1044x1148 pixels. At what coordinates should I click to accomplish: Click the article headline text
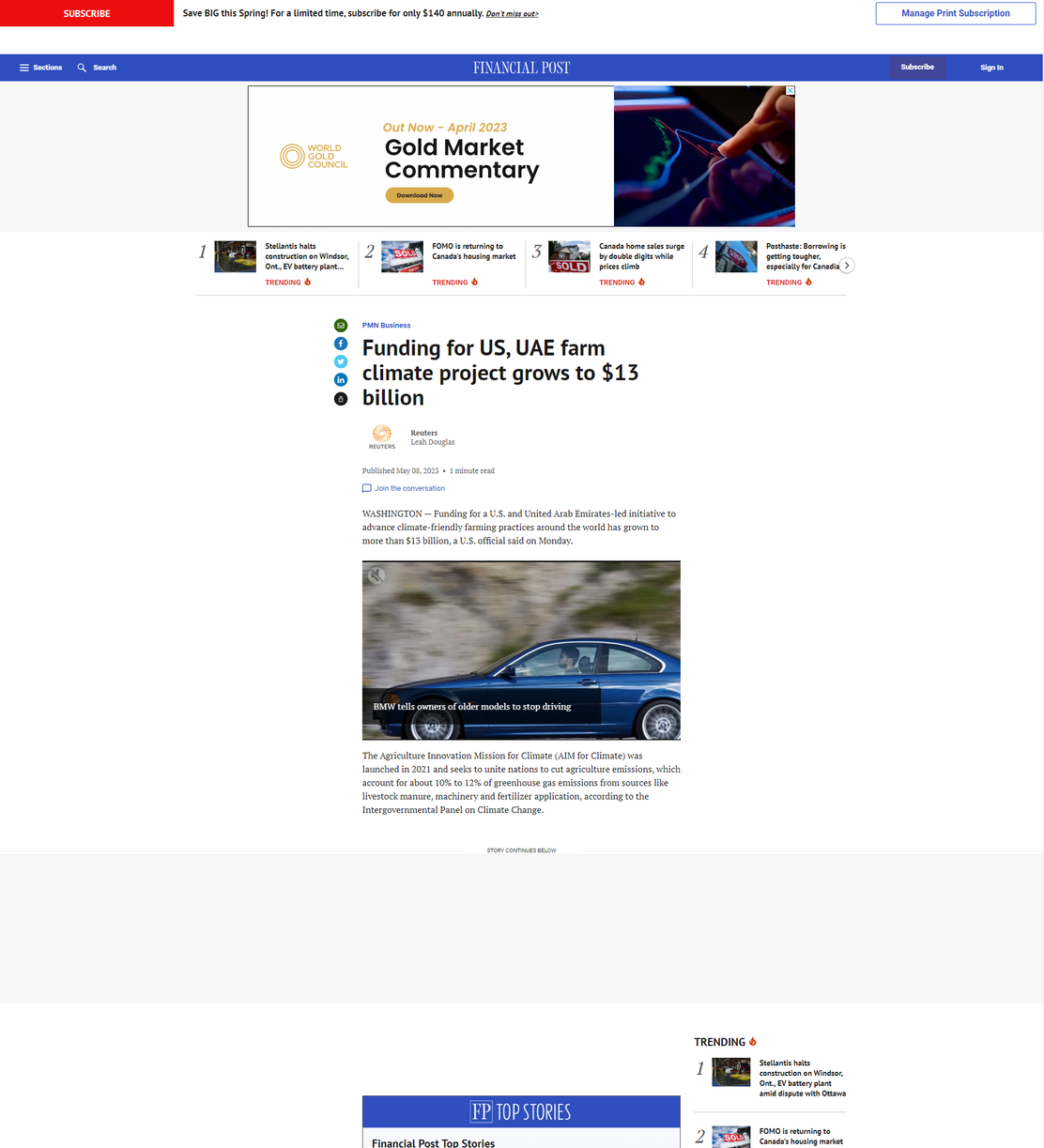pyautogui.click(x=500, y=373)
